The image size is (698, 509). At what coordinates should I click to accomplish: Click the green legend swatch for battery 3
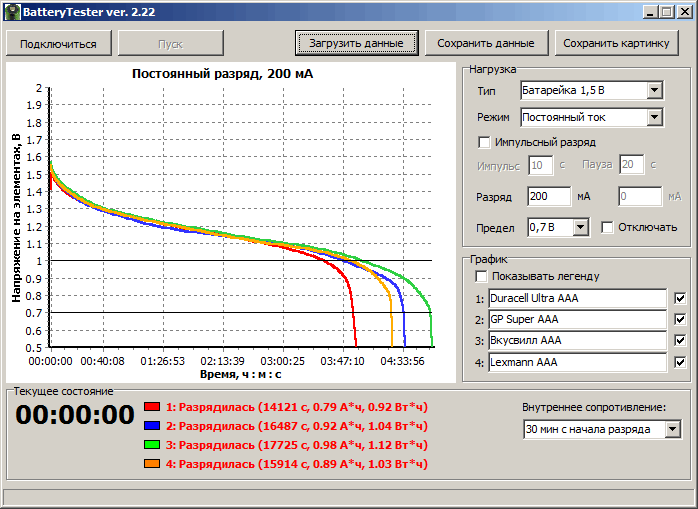tap(152, 445)
